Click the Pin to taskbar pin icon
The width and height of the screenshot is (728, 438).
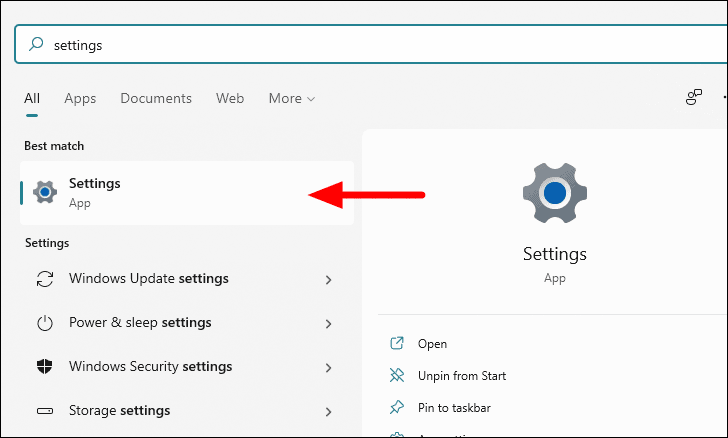tap(397, 407)
